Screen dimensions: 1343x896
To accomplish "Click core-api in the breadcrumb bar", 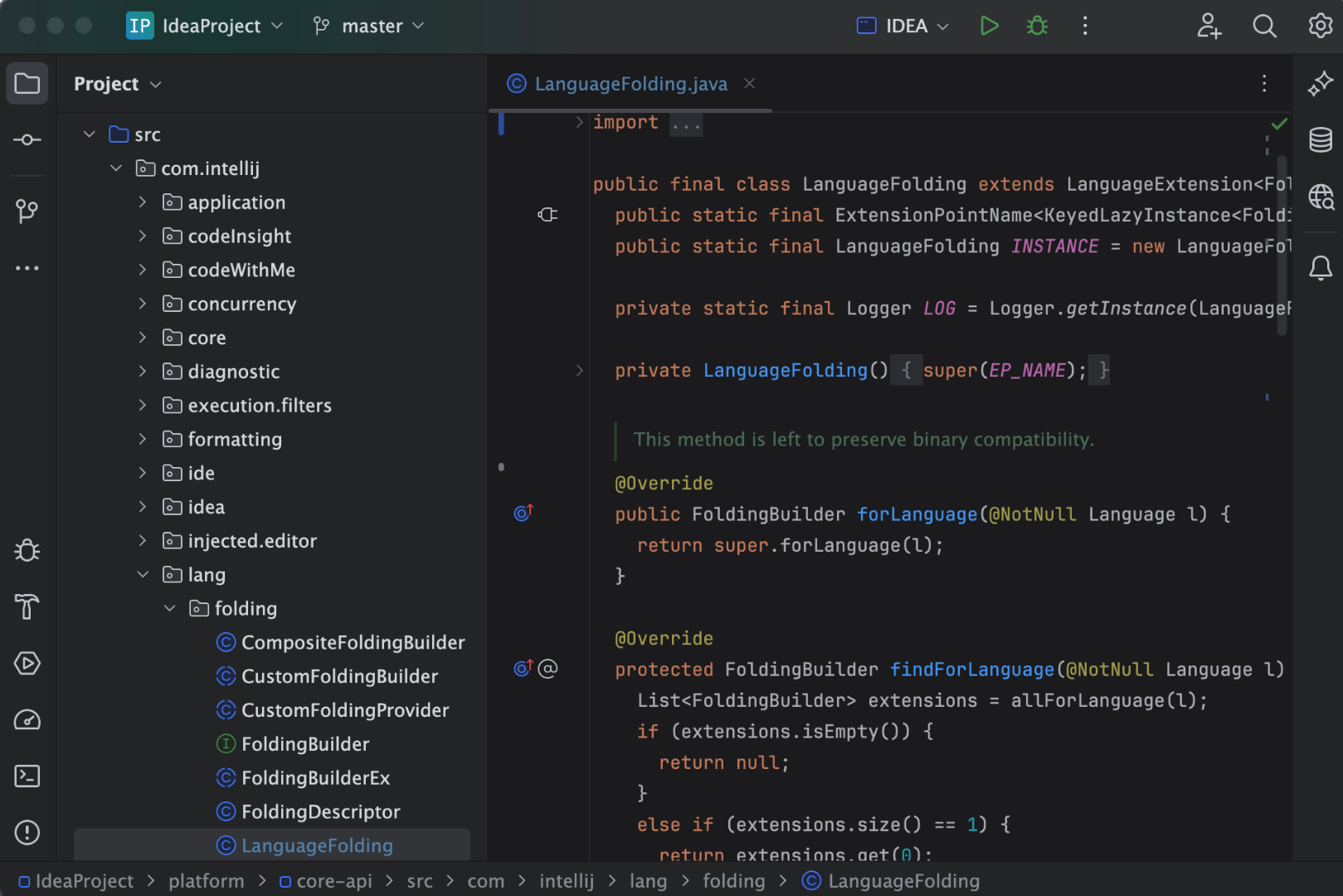I will point(333,881).
